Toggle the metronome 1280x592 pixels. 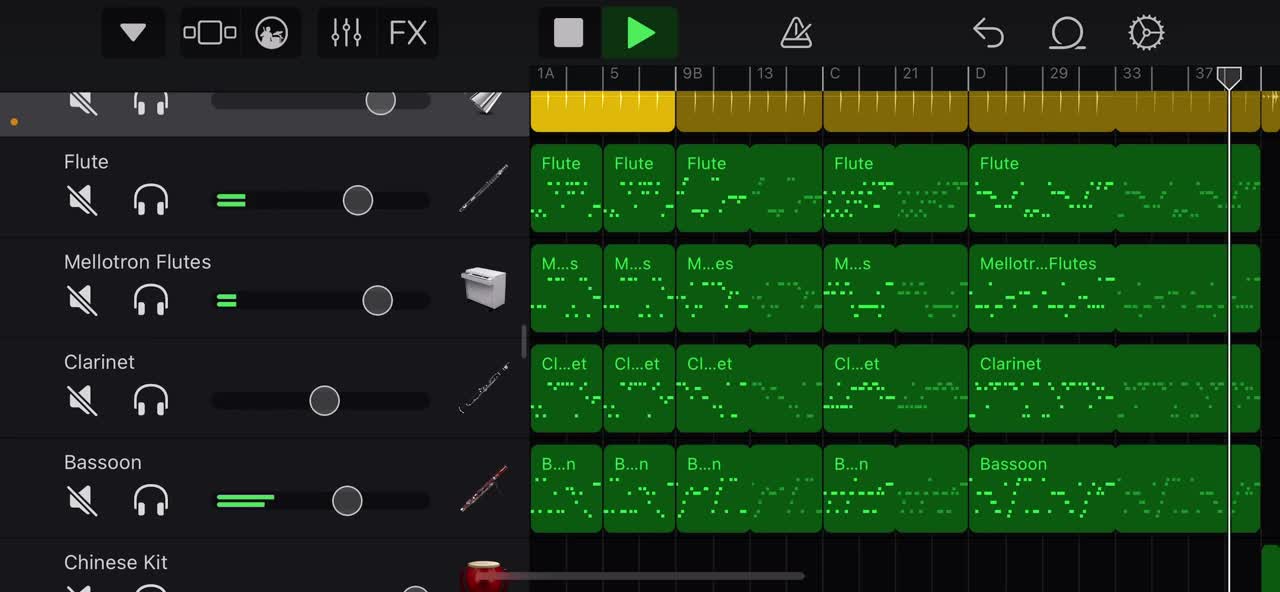coord(796,33)
